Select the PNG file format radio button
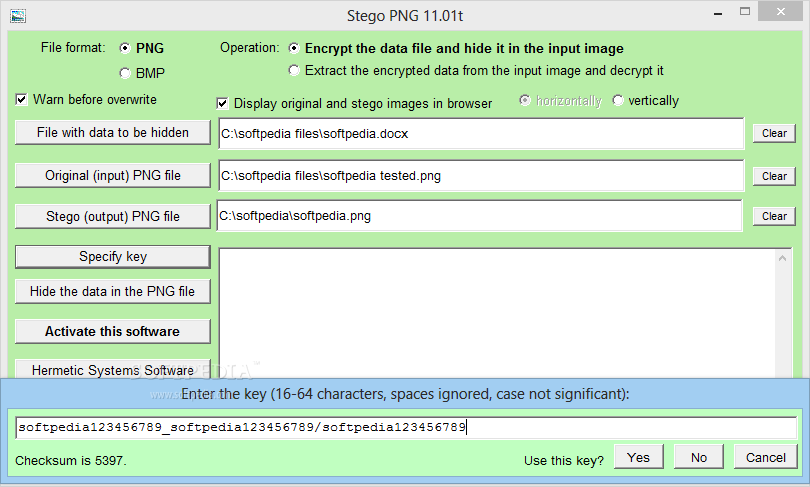The image size is (810, 487). click(124, 48)
